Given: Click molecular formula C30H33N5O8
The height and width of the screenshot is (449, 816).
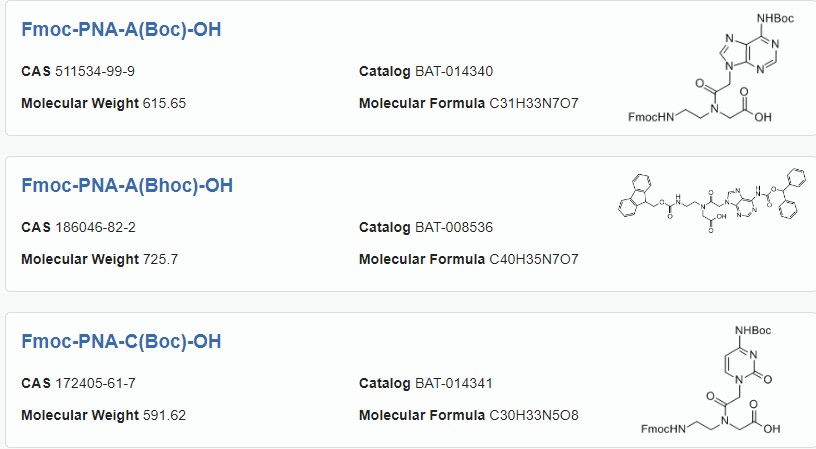Looking at the screenshot, I should pos(534,415).
